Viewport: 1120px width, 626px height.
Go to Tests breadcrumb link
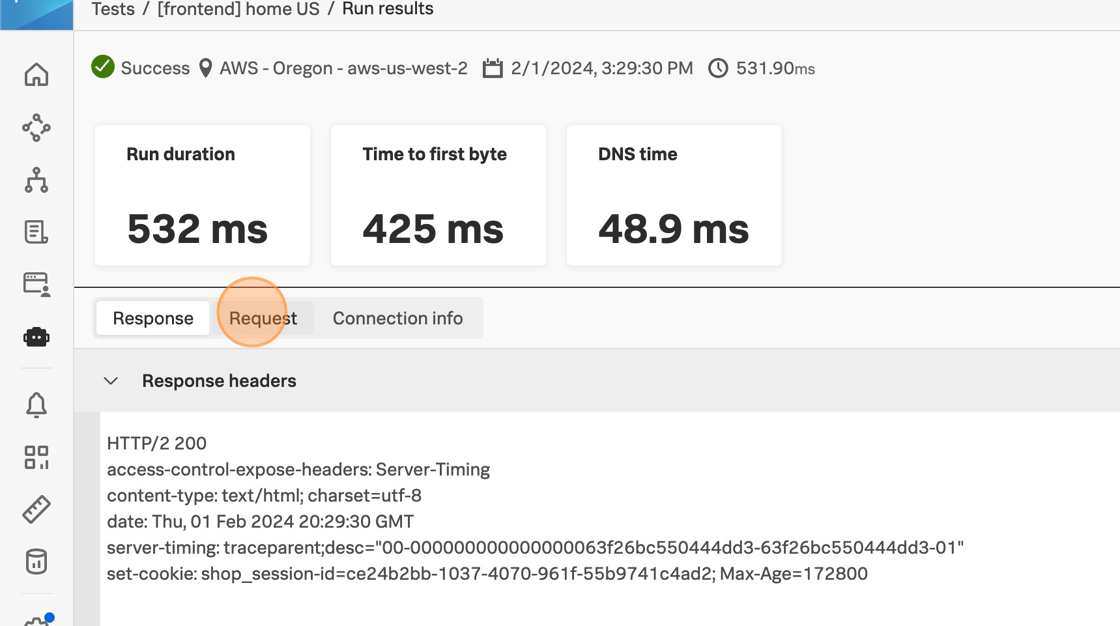tap(113, 9)
